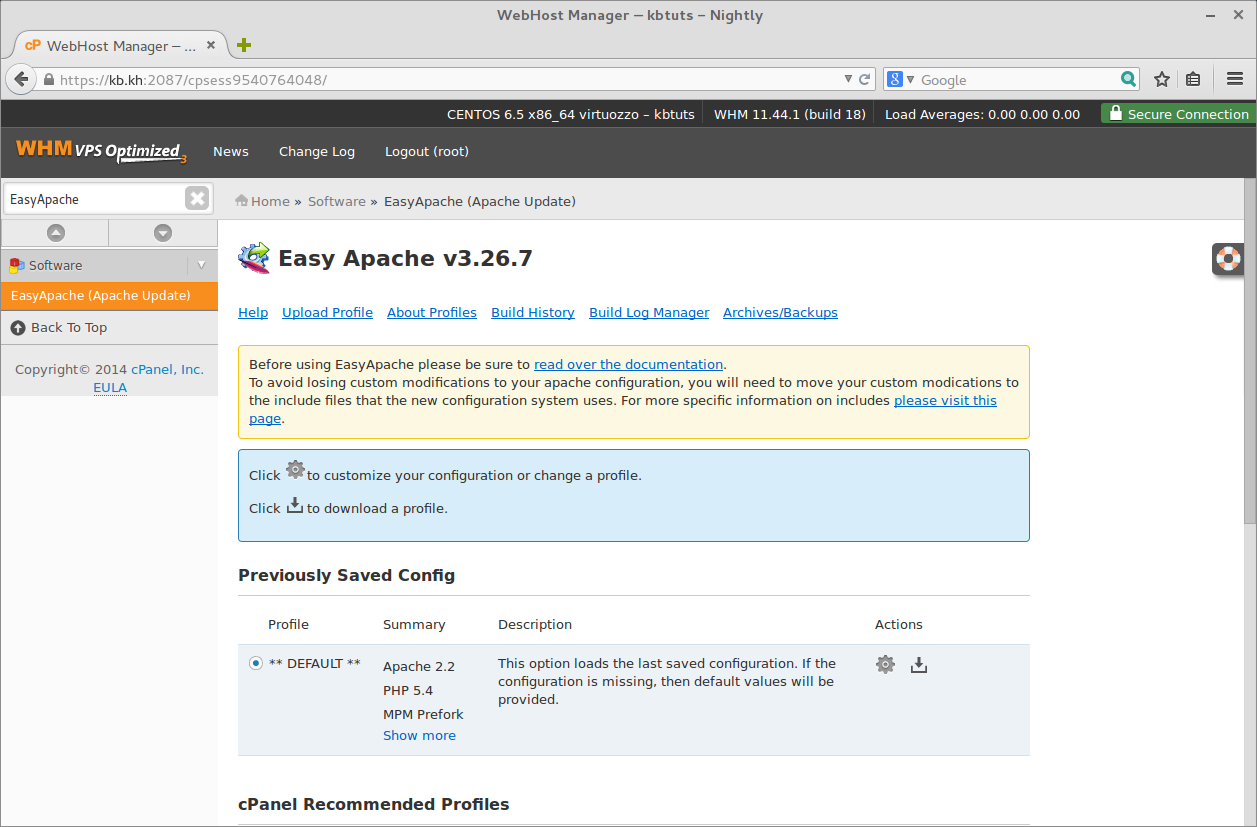Customize the DEFAULT profile with gear icon

tap(885, 664)
